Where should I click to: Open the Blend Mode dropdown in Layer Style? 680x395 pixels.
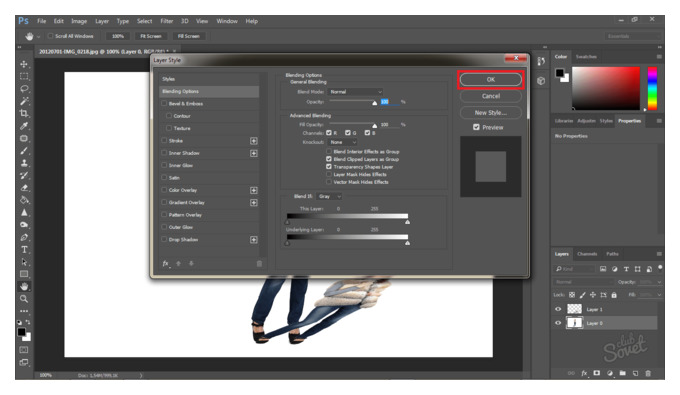click(356, 92)
